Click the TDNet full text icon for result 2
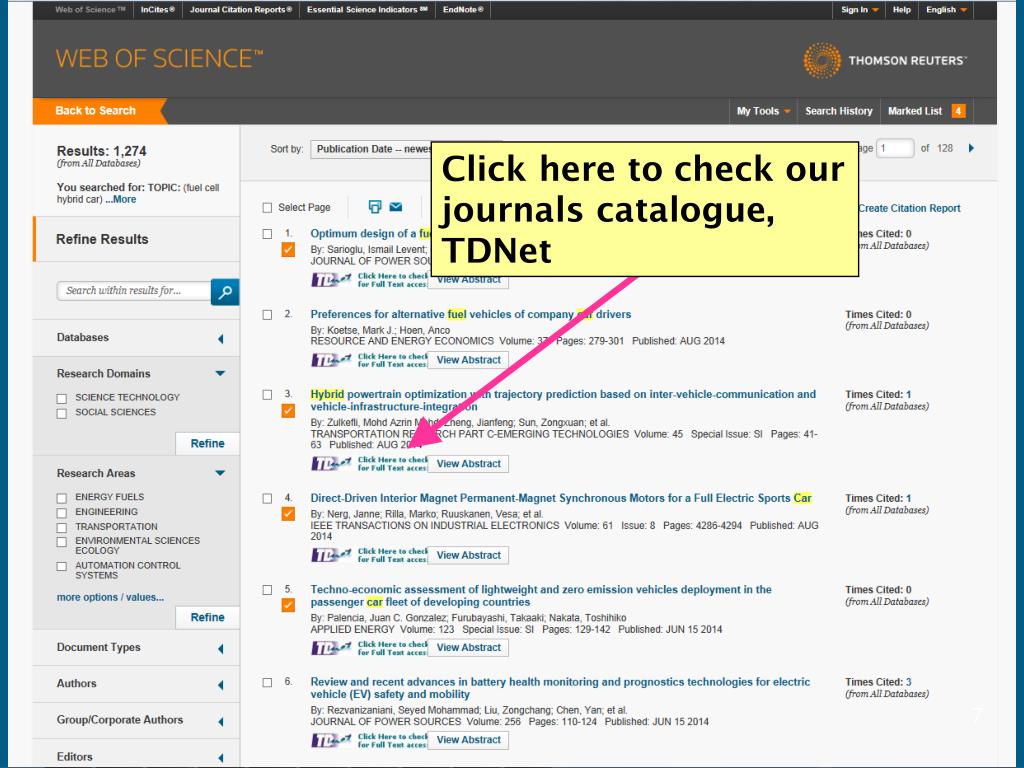This screenshot has width=1024, height=768. pyautogui.click(x=369, y=360)
